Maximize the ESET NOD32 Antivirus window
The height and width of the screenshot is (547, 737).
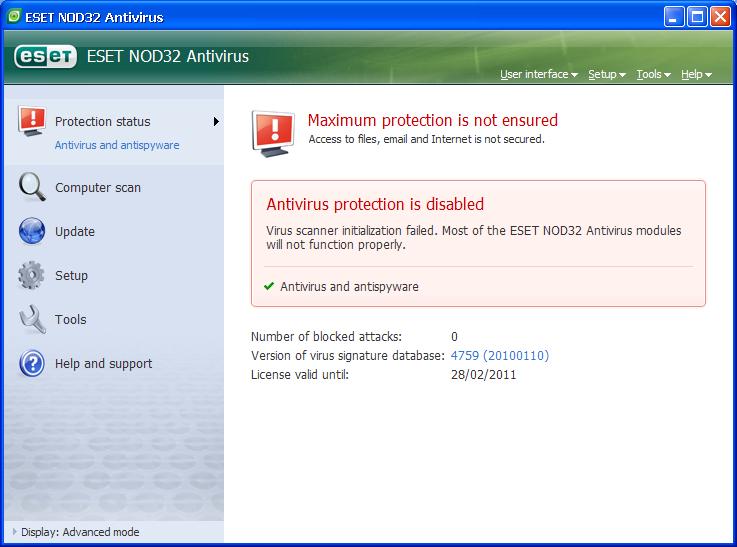(697, 17)
